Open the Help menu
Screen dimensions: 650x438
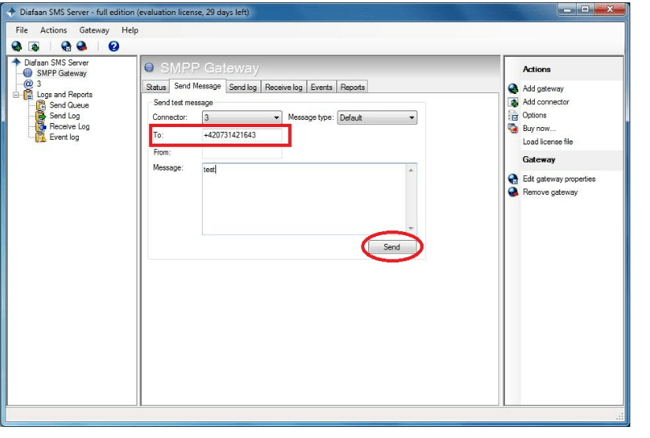pyautogui.click(x=130, y=30)
